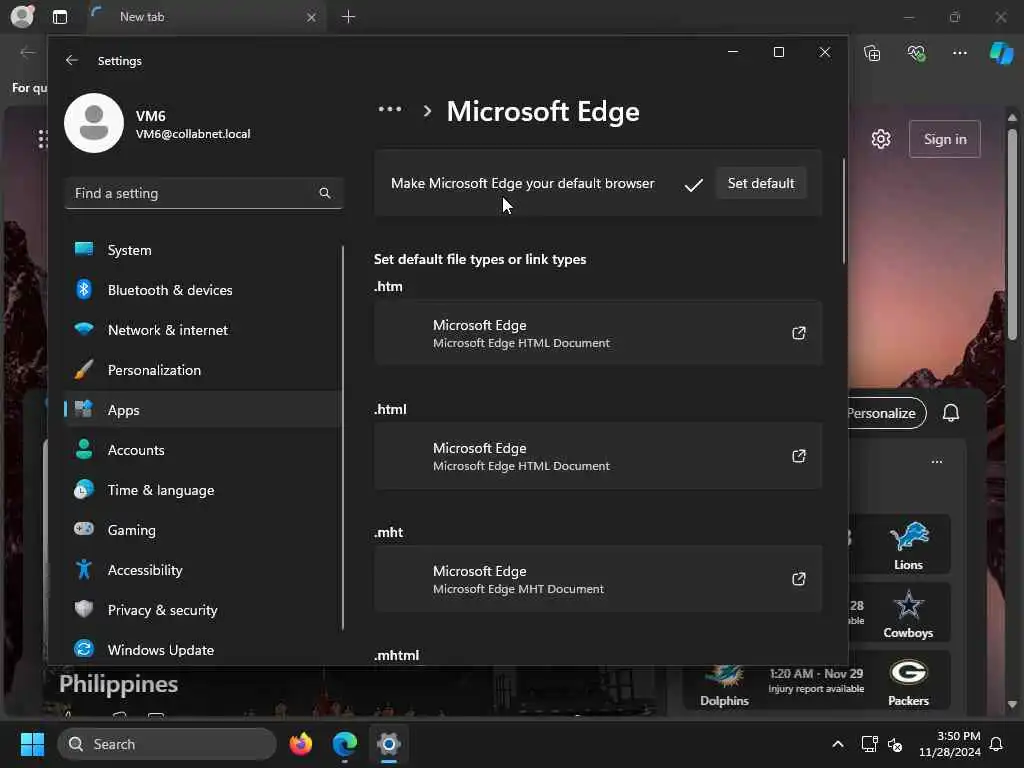Expand the breadcrumb ellipsis menu
The image size is (1024, 768).
390,110
